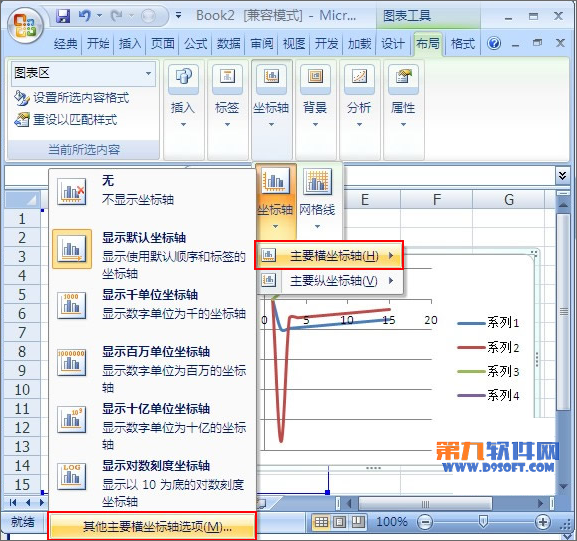Viewport: 577px width, 541px height.
Task: Select 主要横坐标轴(H) menu item
Action: [x=329, y=255]
